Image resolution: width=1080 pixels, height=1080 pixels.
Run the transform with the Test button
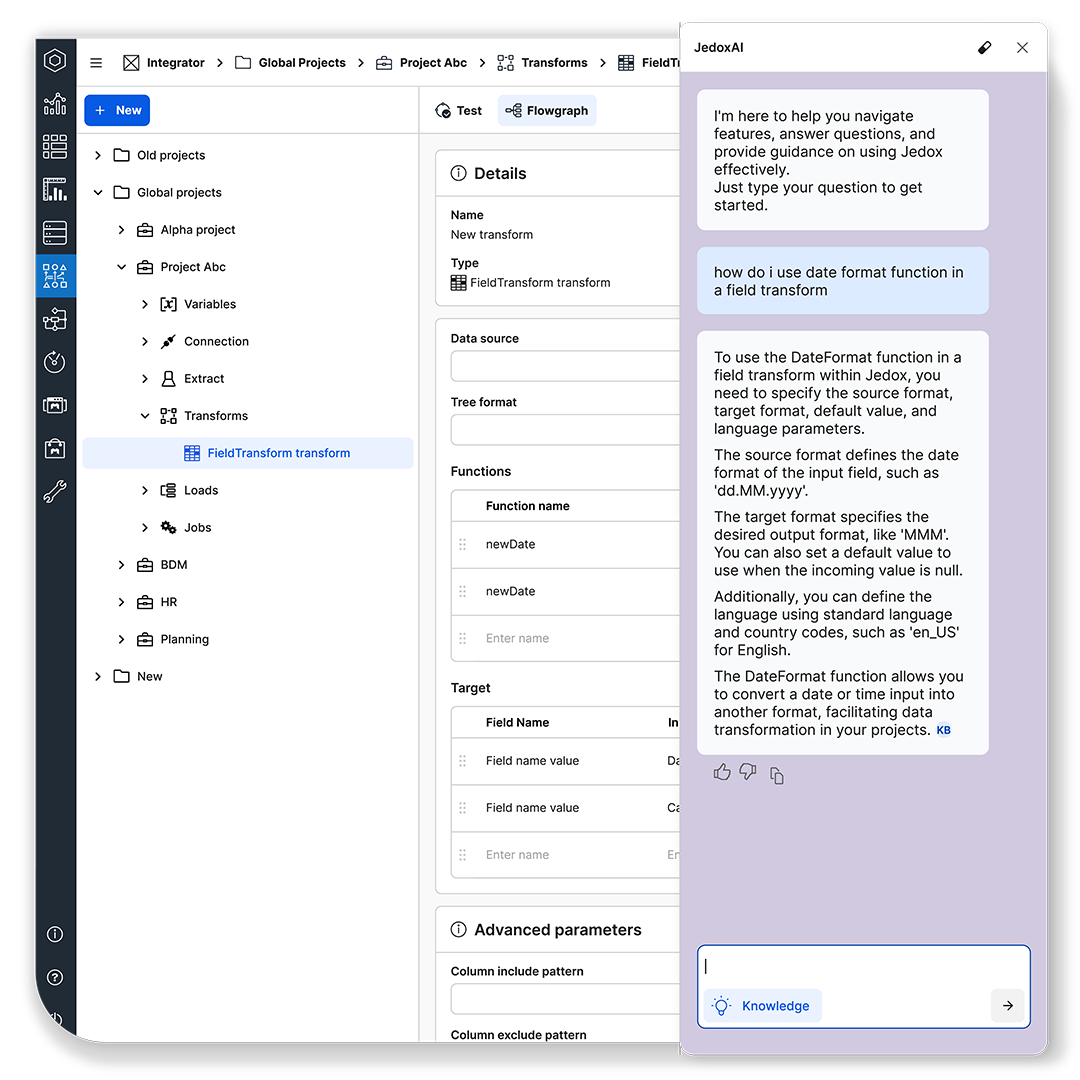coord(458,110)
